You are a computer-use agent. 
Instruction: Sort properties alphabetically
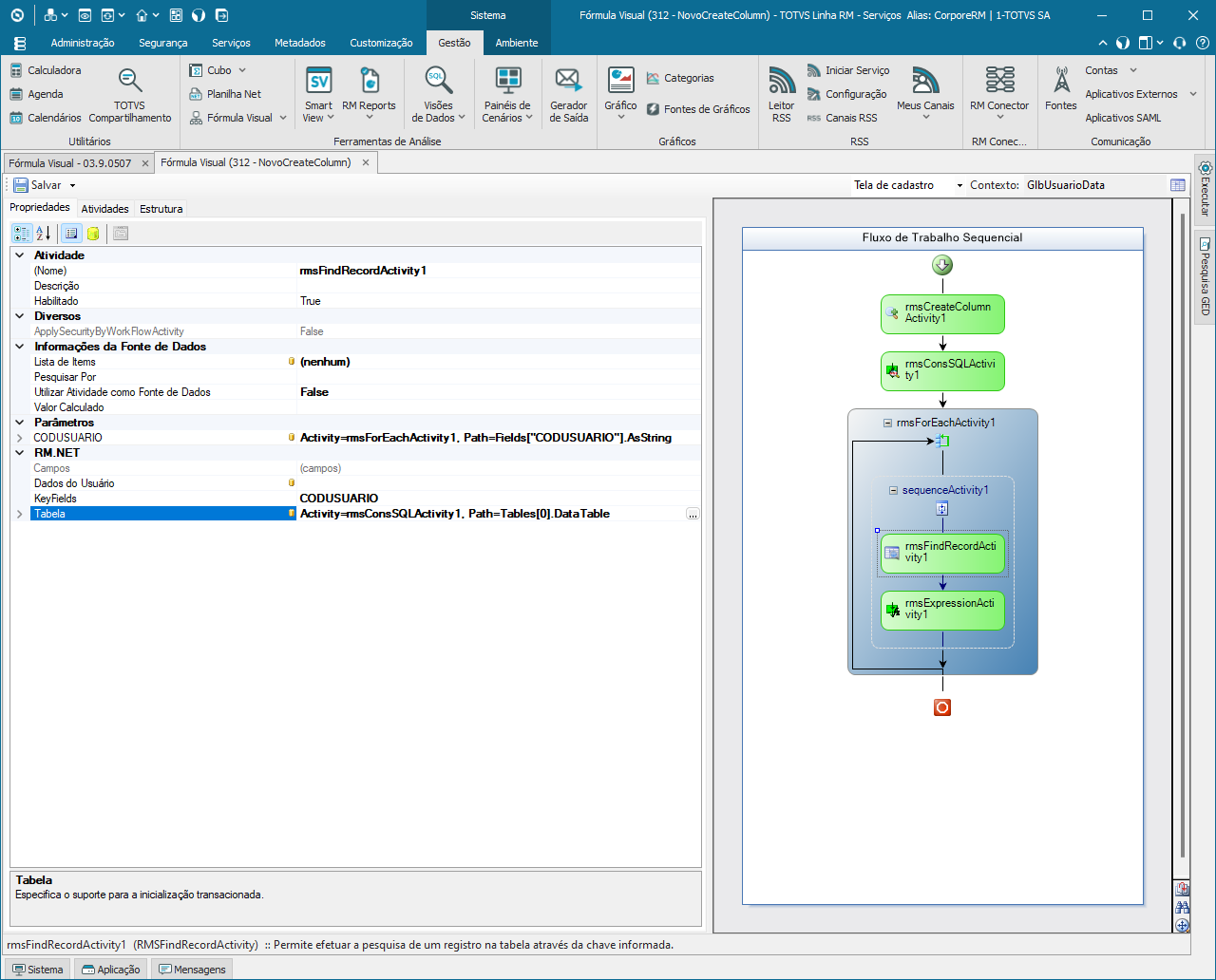click(44, 233)
